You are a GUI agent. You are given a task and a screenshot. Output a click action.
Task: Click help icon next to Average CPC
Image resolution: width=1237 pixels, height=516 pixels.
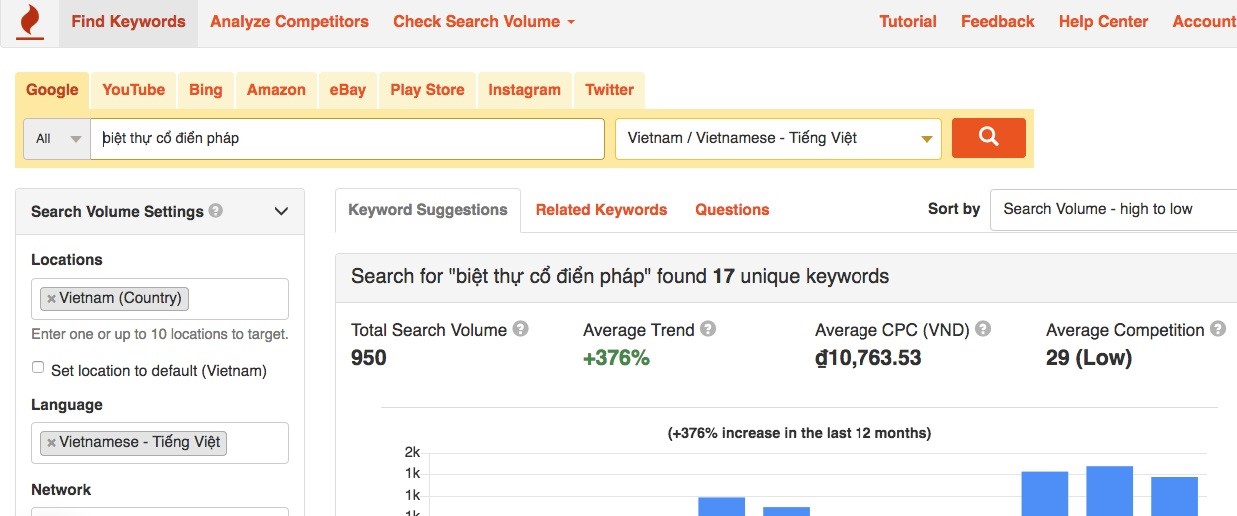(x=983, y=329)
